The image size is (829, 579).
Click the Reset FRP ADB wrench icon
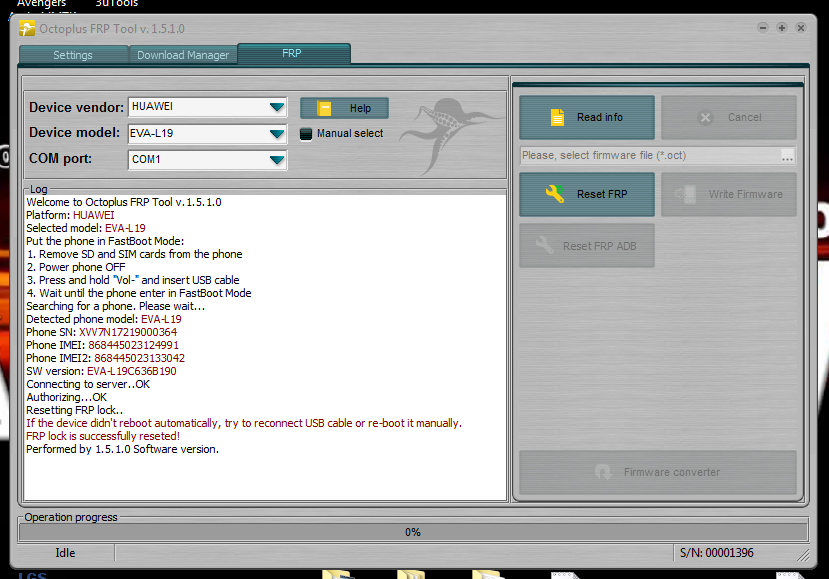(x=544, y=245)
